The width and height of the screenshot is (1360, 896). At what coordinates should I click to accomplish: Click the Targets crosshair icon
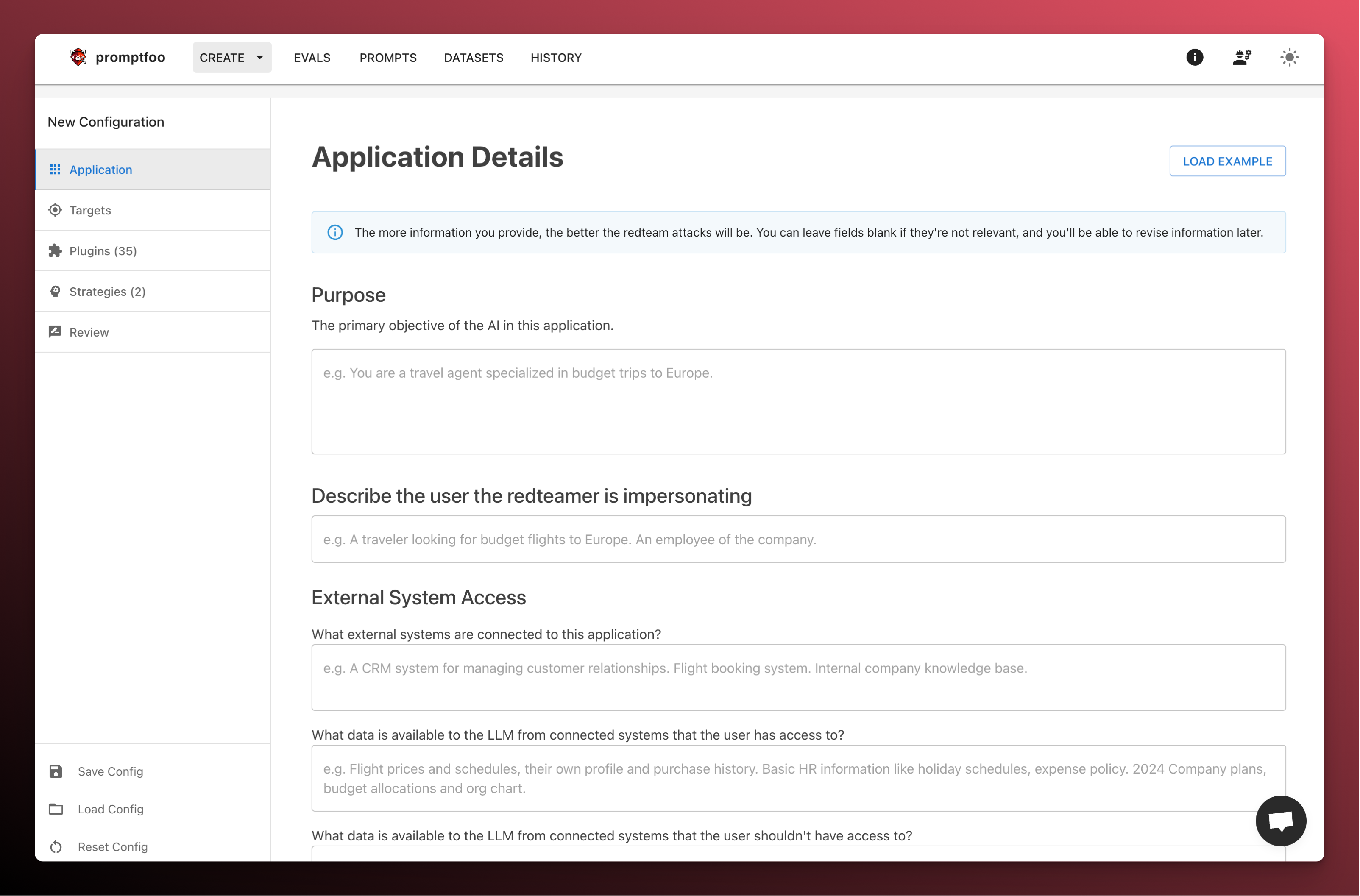click(x=56, y=210)
